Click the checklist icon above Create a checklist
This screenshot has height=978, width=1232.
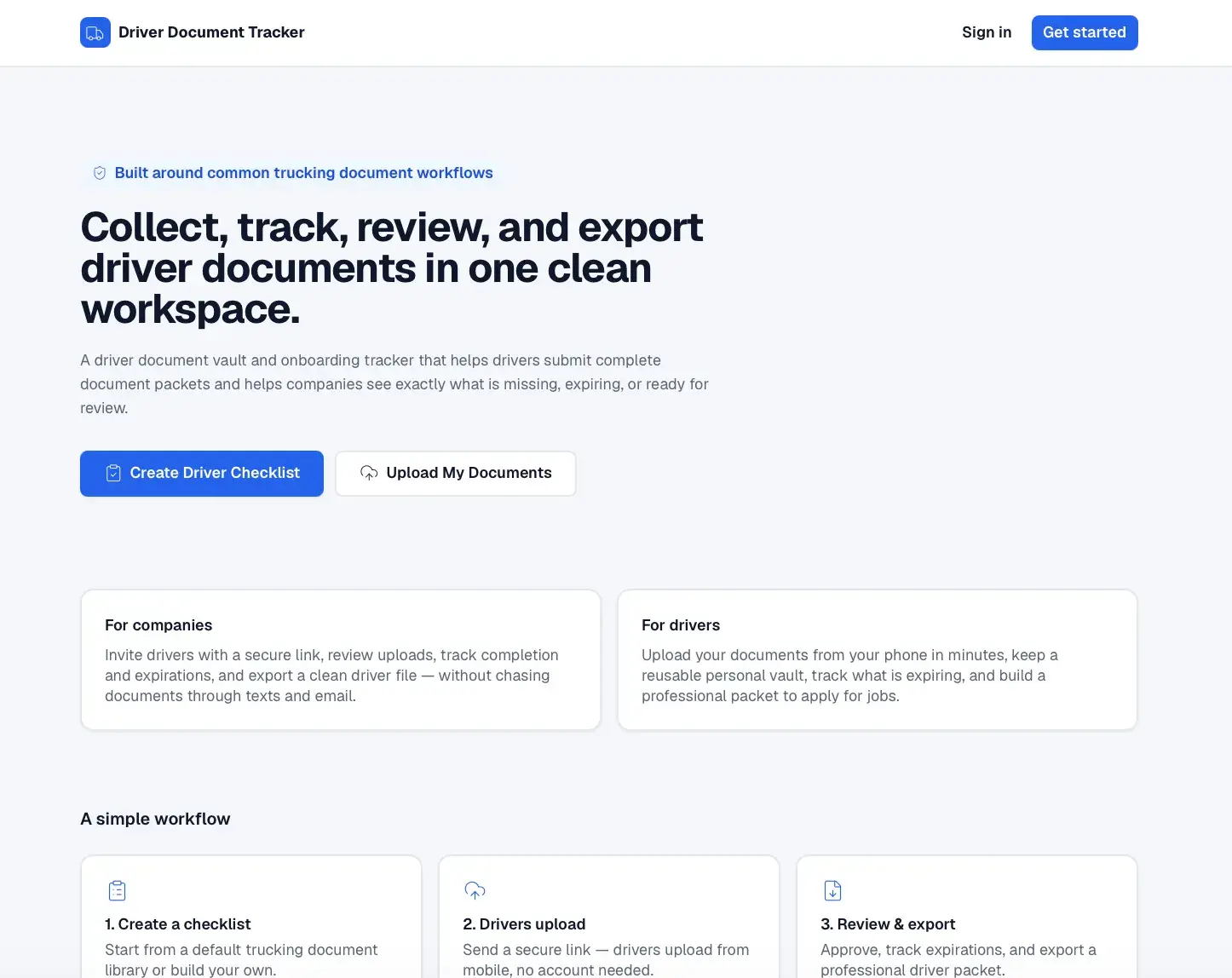(x=118, y=890)
